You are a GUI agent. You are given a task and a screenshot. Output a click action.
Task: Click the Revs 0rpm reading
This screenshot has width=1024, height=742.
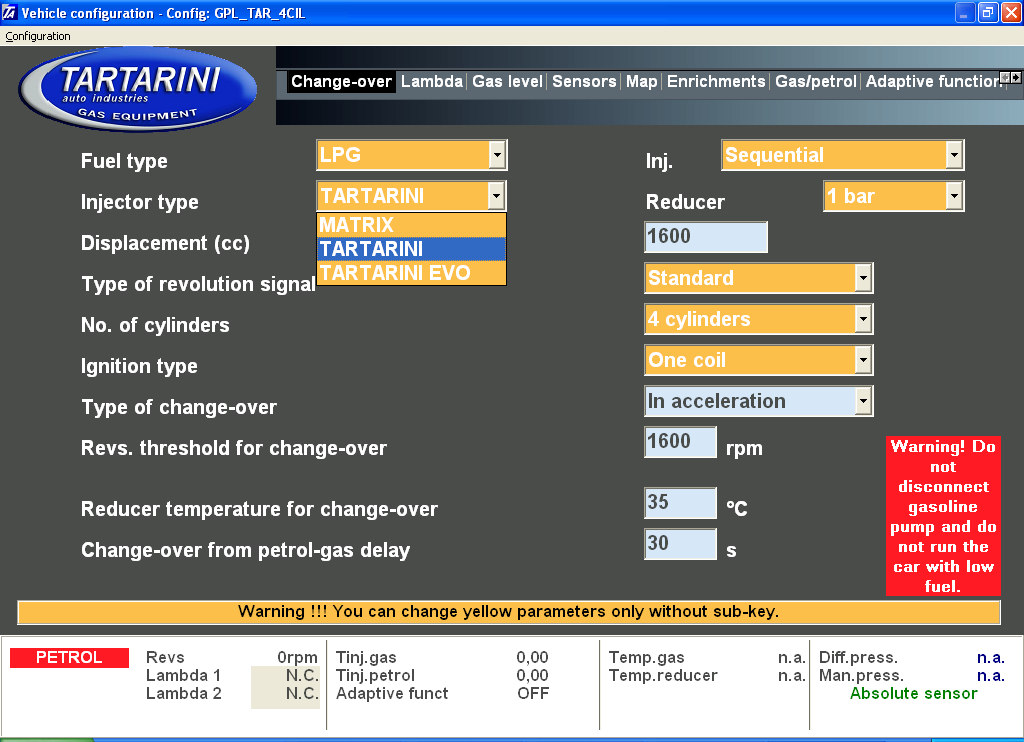coord(297,658)
